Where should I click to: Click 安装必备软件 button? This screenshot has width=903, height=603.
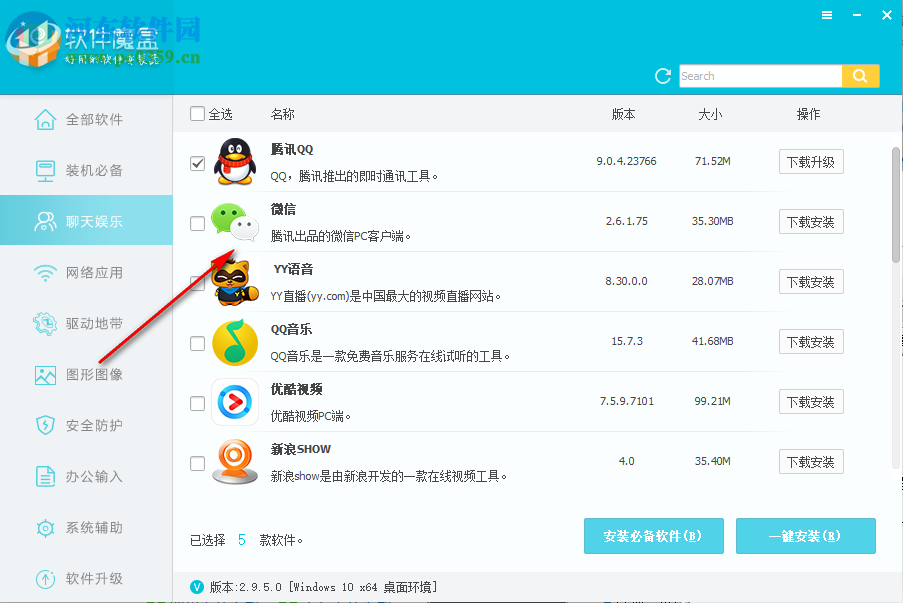[x=653, y=536]
